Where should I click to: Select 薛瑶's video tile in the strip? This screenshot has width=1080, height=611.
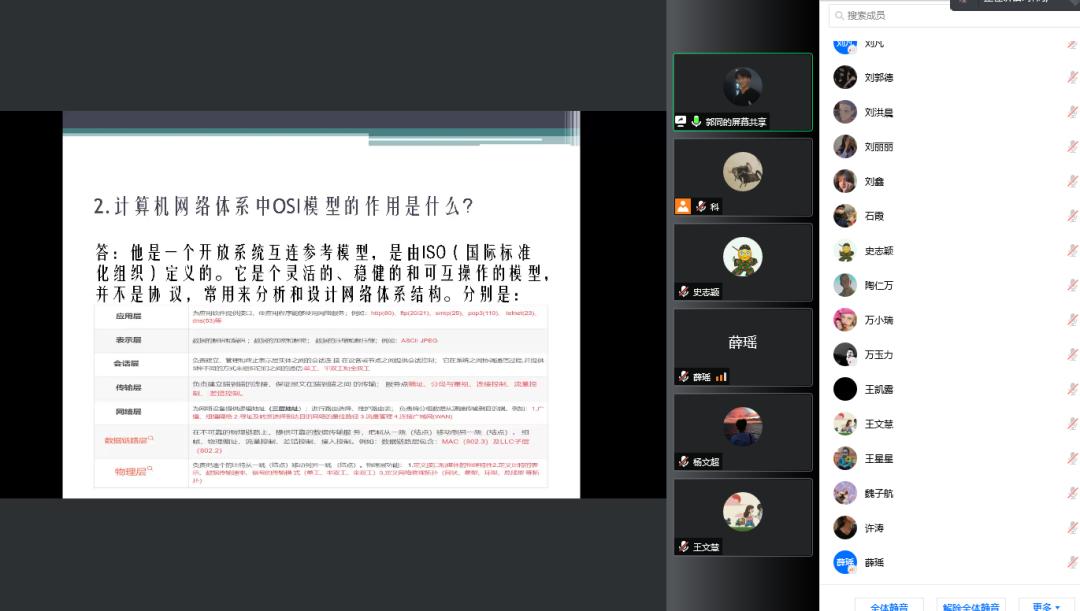[x=743, y=347]
